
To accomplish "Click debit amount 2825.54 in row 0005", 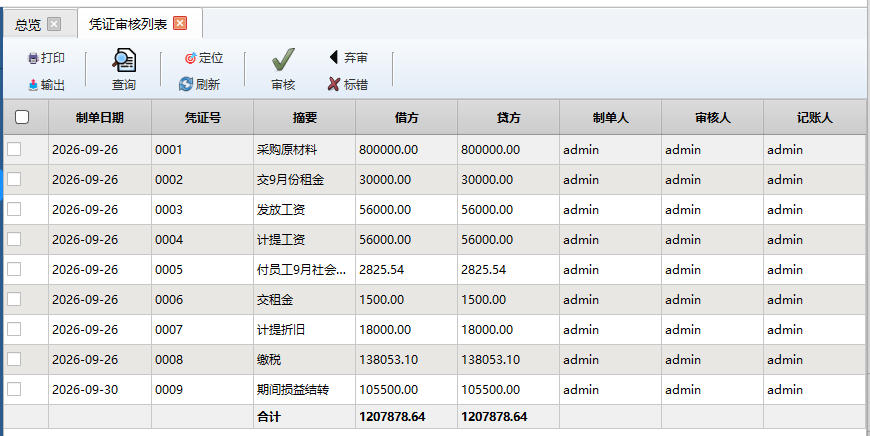I will 407,270.
